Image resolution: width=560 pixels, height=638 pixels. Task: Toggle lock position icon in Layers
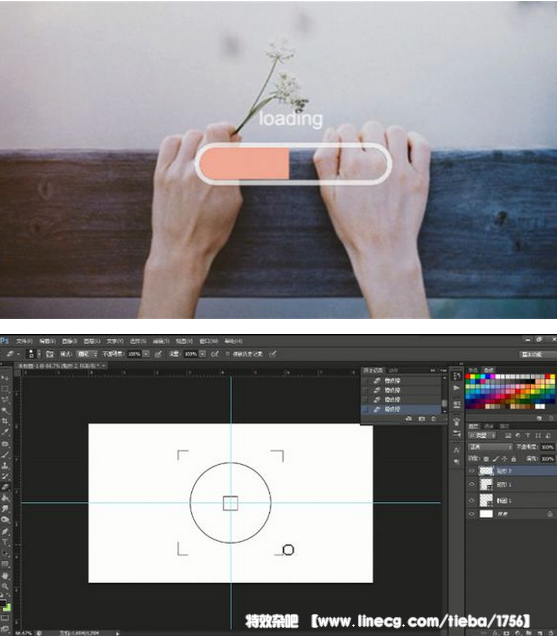pos(505,459)
